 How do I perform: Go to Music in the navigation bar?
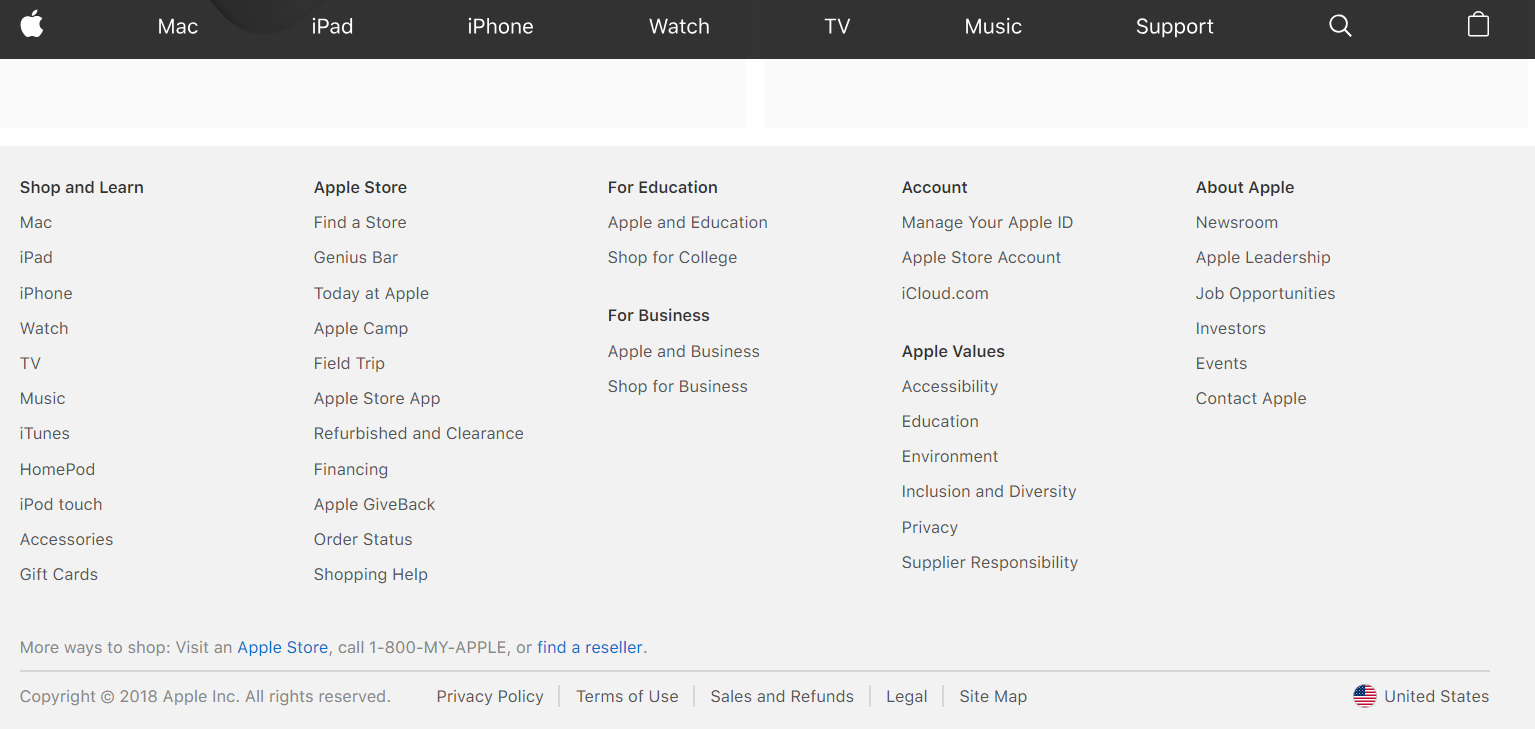pyautogui.click(x=993, y=27)
